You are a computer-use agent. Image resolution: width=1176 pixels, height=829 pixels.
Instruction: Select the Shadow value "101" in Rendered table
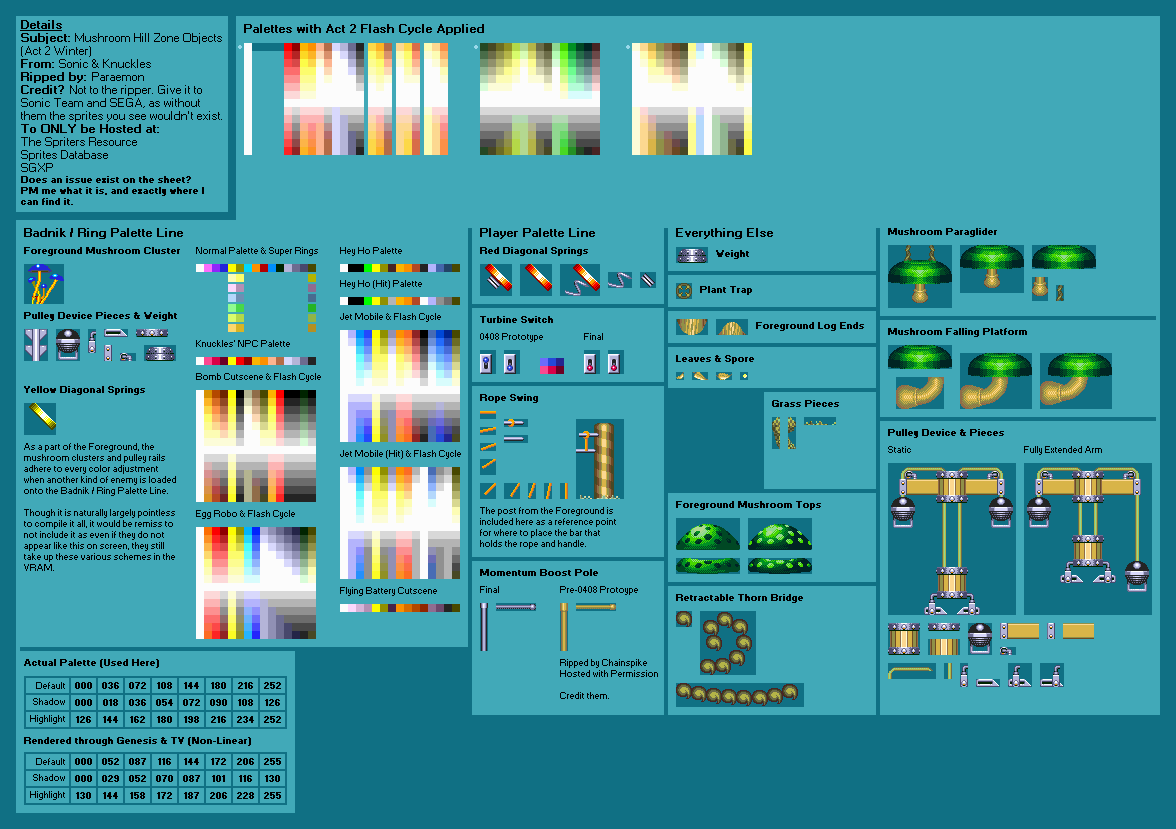point(218,779)
